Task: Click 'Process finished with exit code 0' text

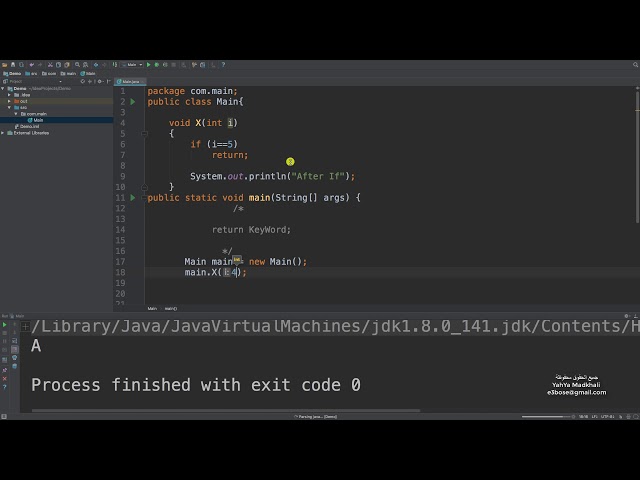Action: [x=196, y=385]
